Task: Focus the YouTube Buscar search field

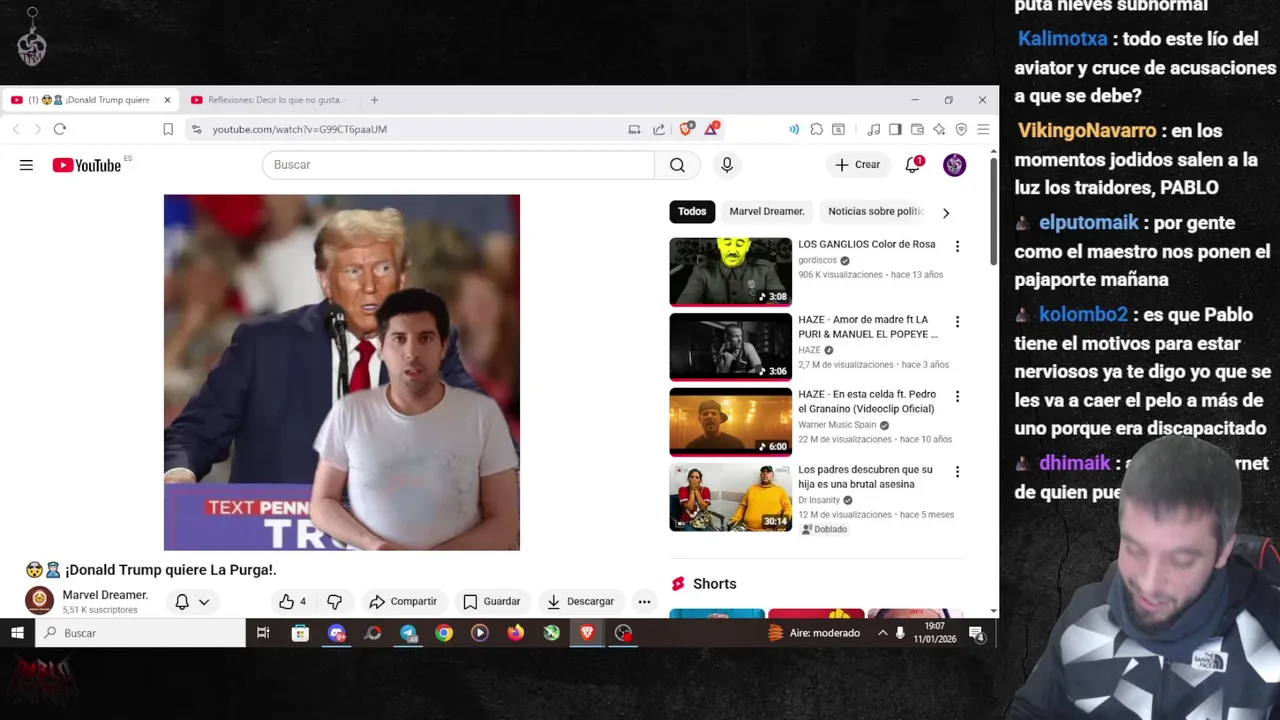Action: (458, 165)
